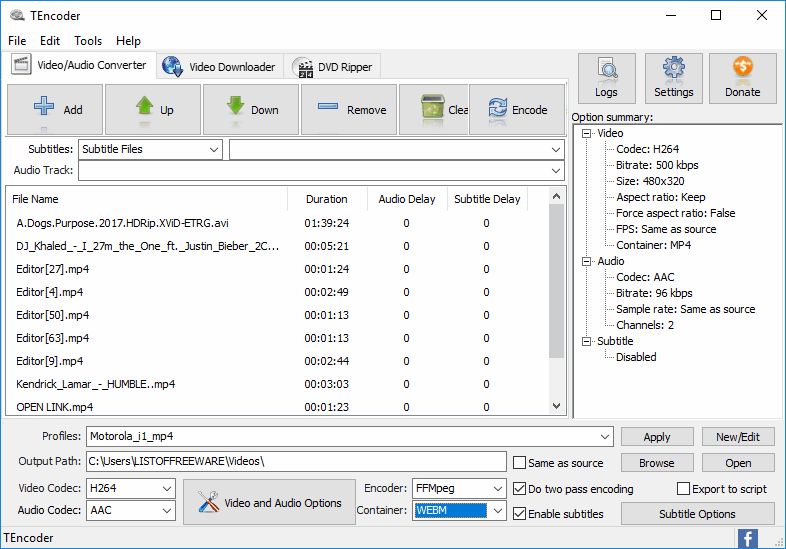Click the Apply profile button

click(x=657, y=437)
